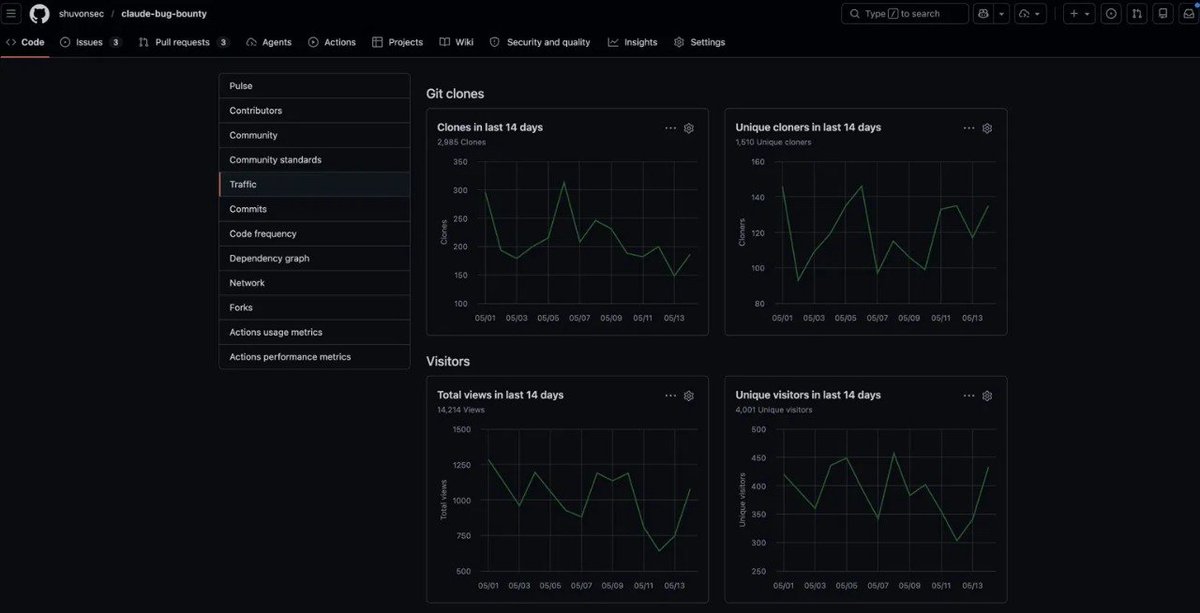Open three-dot menu on Unique cloners chart

[969, 128]
